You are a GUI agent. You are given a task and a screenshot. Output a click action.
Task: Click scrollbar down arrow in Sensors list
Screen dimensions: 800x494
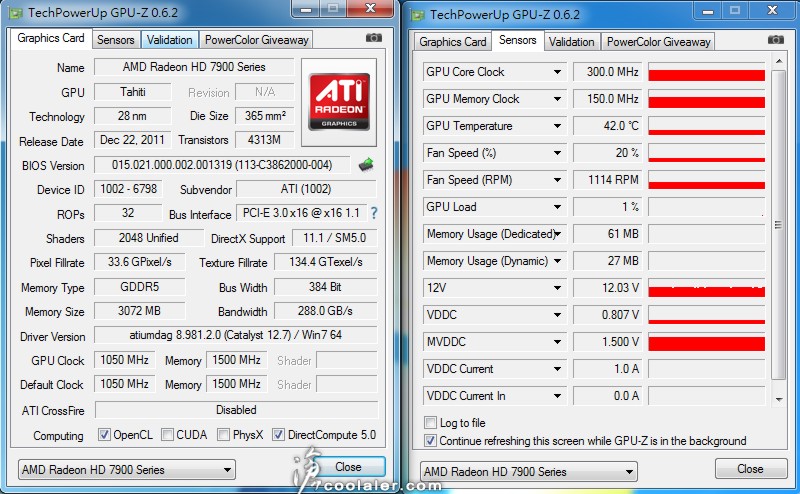[779, 399]
